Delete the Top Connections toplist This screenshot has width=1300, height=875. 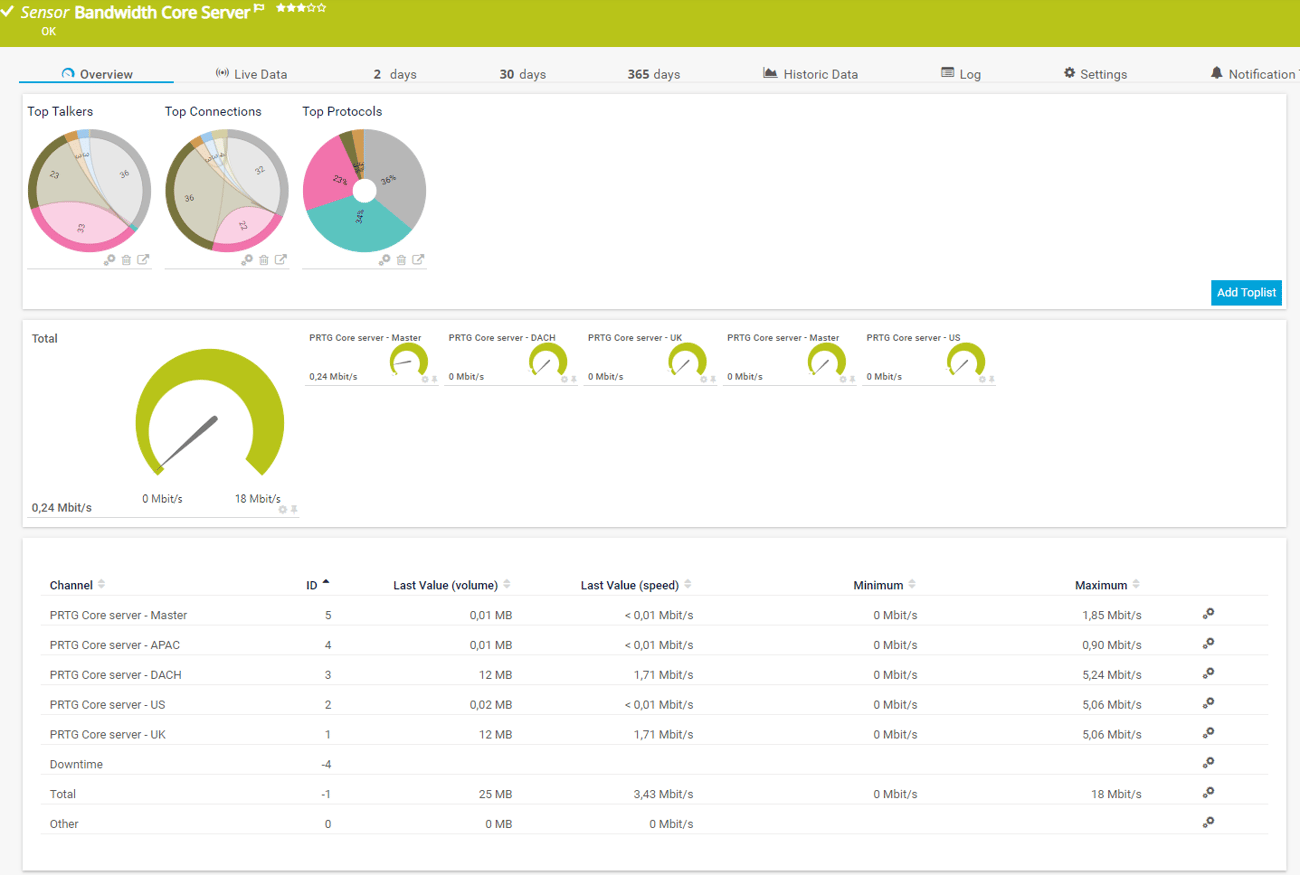(x=264, y=259)
